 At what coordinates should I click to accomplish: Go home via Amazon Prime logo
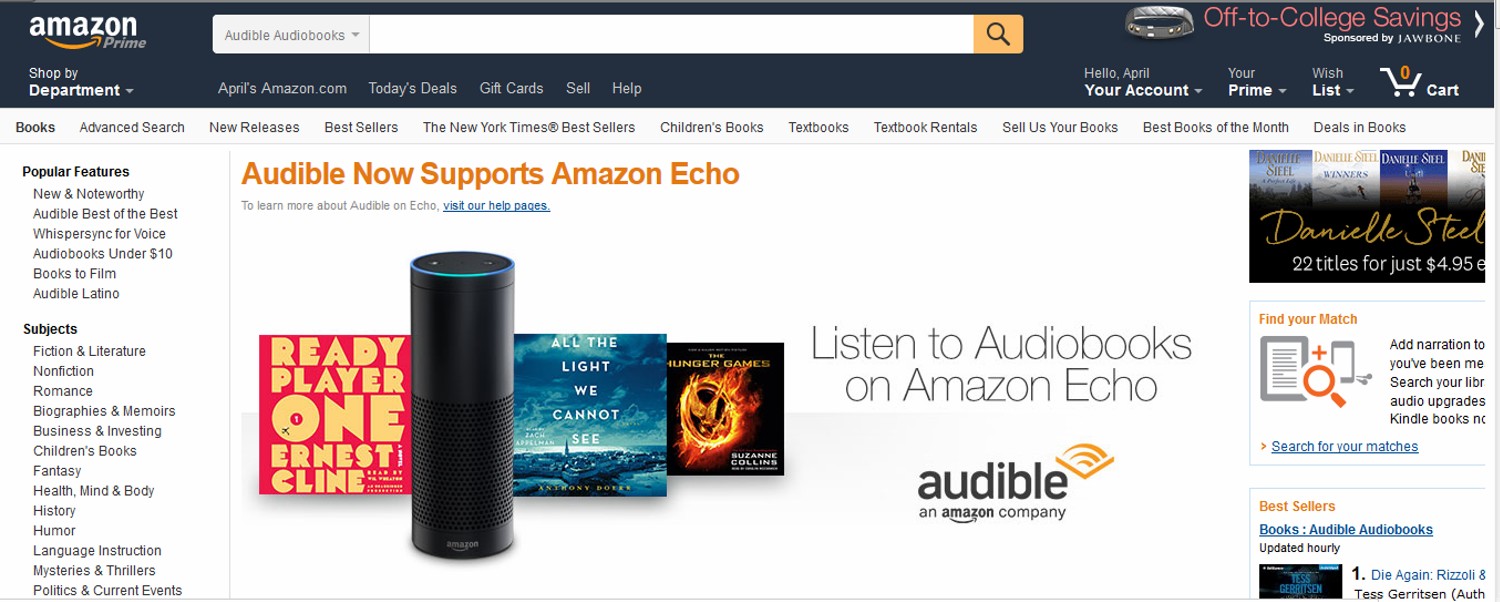tap(88, 32)
